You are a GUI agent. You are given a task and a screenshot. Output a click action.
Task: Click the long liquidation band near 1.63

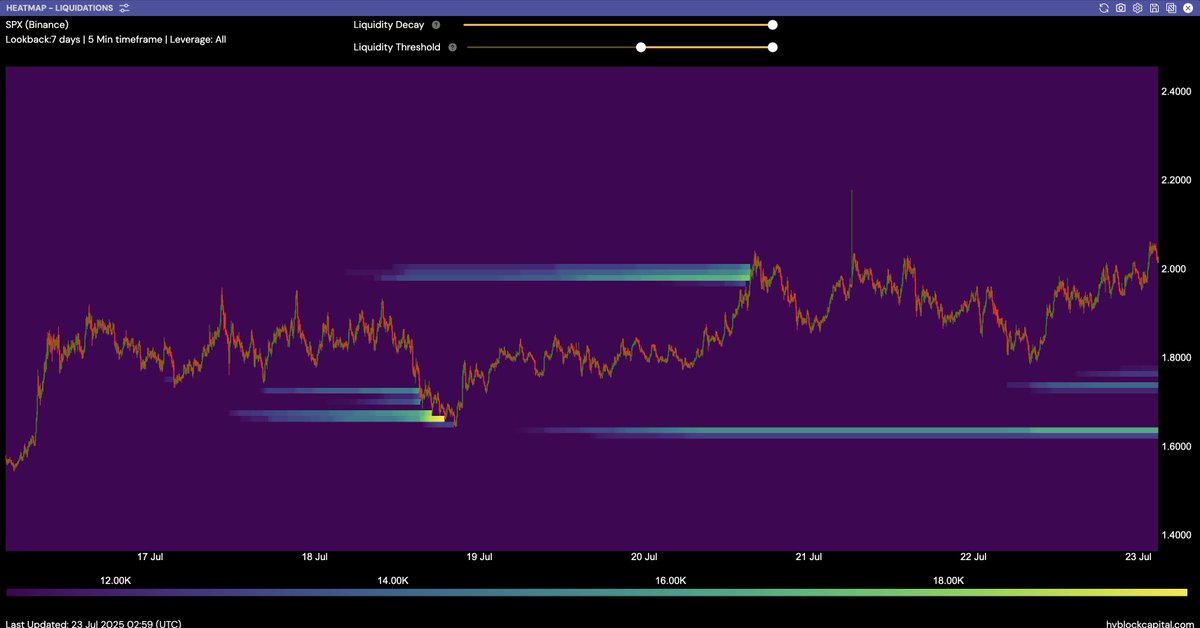(x=838, y=432)
